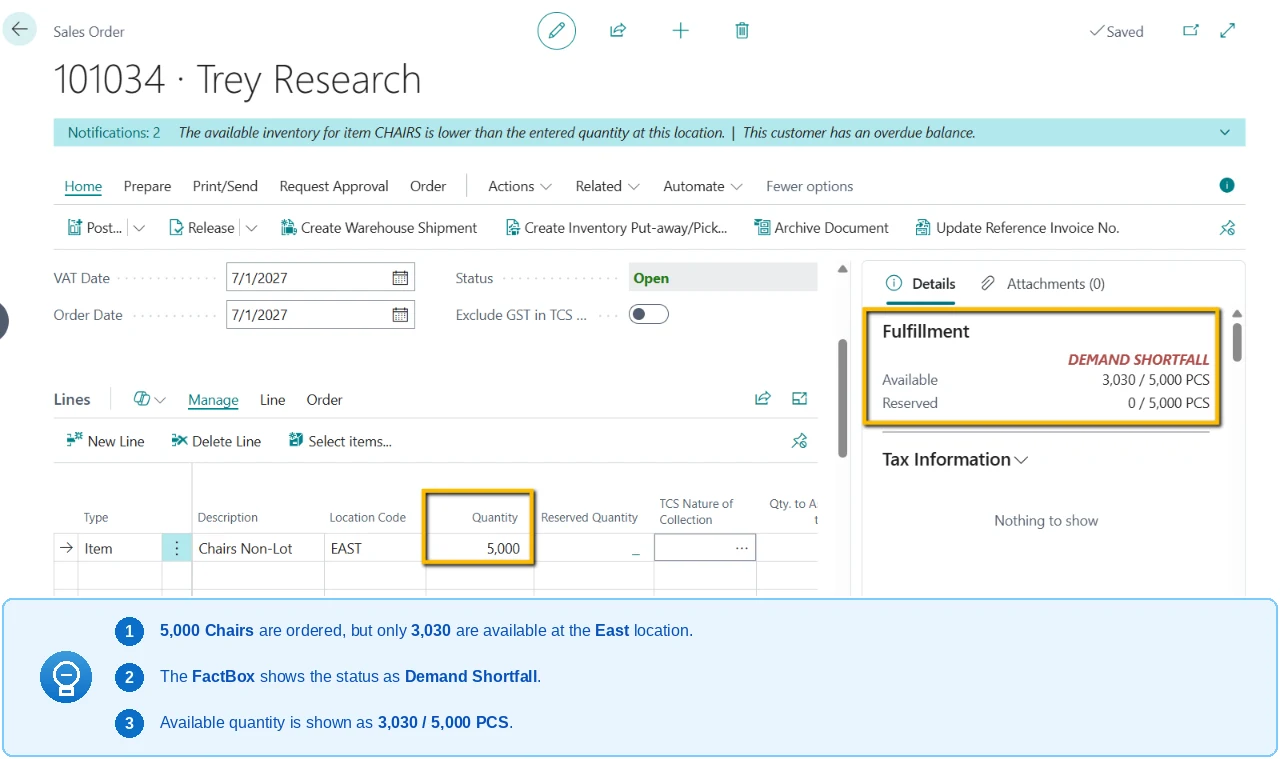Open the Request Approval menu
The image size is (1280, 759).
[x=334, y=186]
